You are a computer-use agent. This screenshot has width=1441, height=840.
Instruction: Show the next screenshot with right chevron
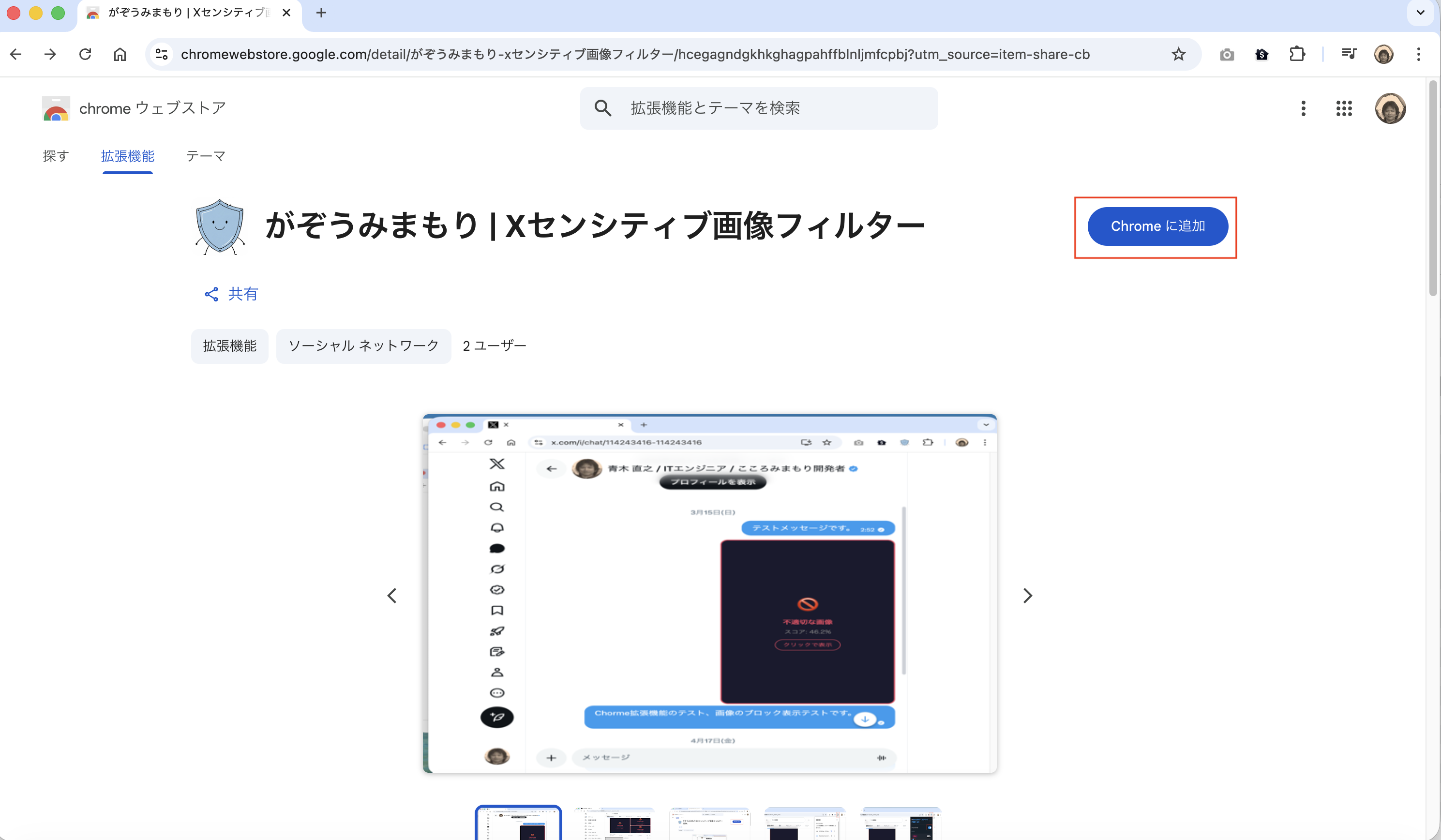click(x=1028, y=595)
